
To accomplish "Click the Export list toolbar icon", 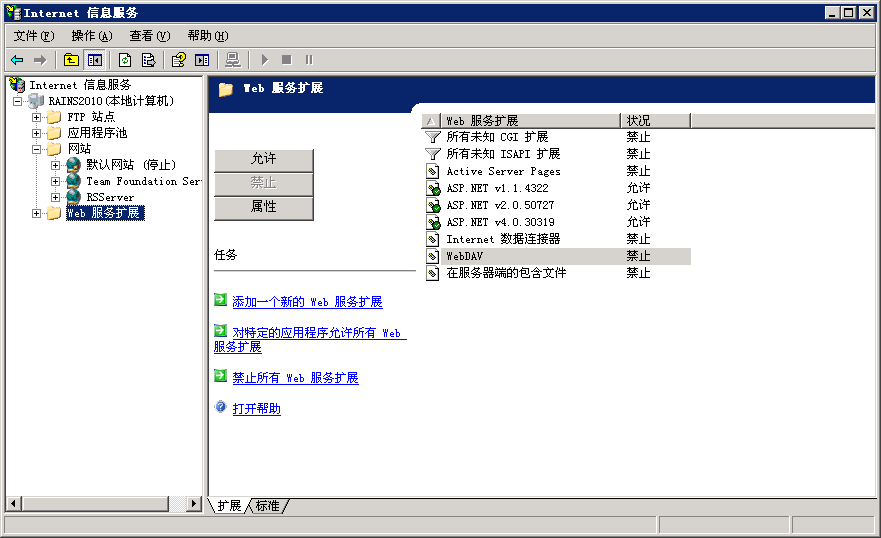I will click(148, 60).
